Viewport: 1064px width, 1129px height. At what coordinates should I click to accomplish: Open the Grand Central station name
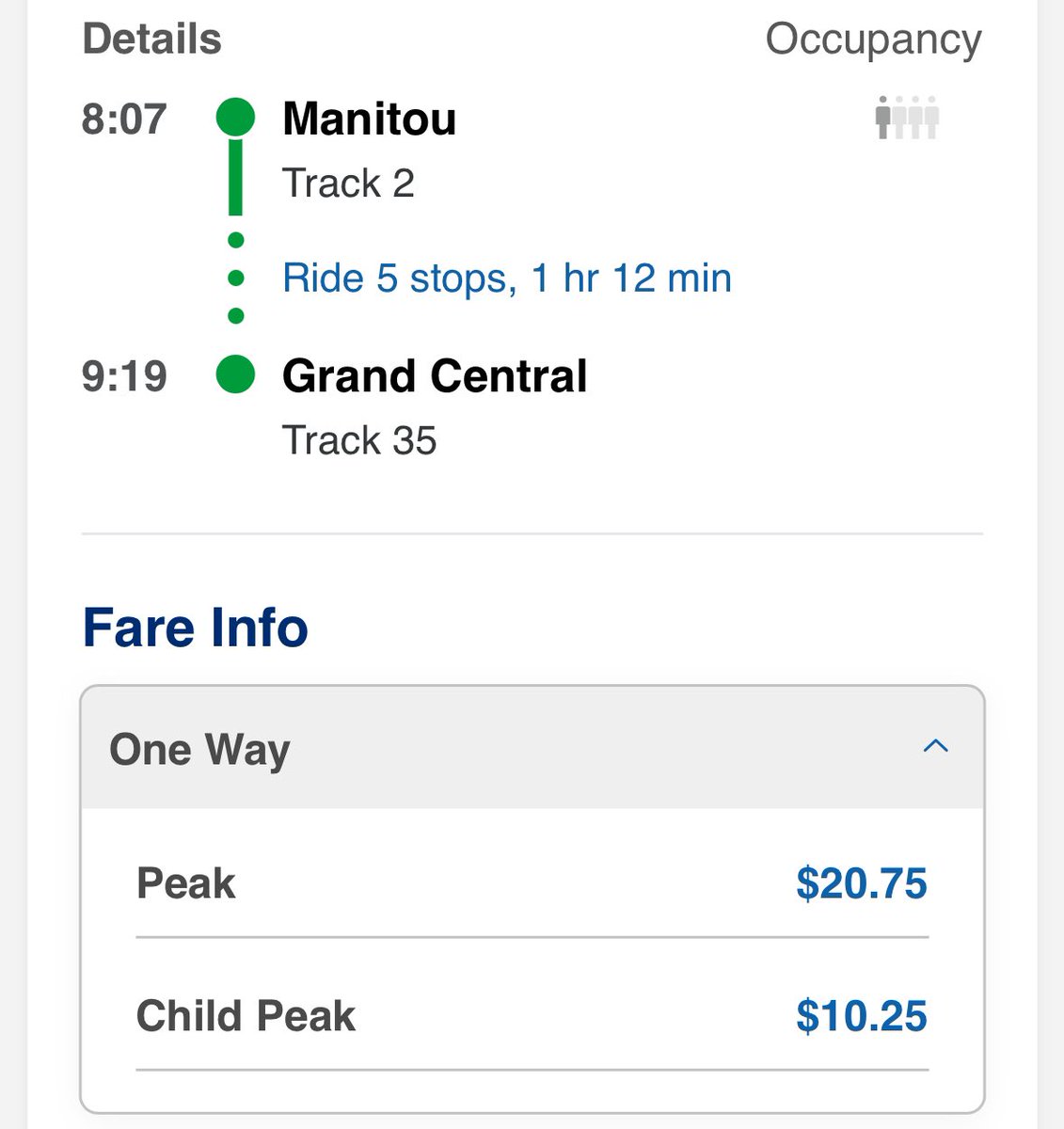pyautogui.click(x=435, y=376)
